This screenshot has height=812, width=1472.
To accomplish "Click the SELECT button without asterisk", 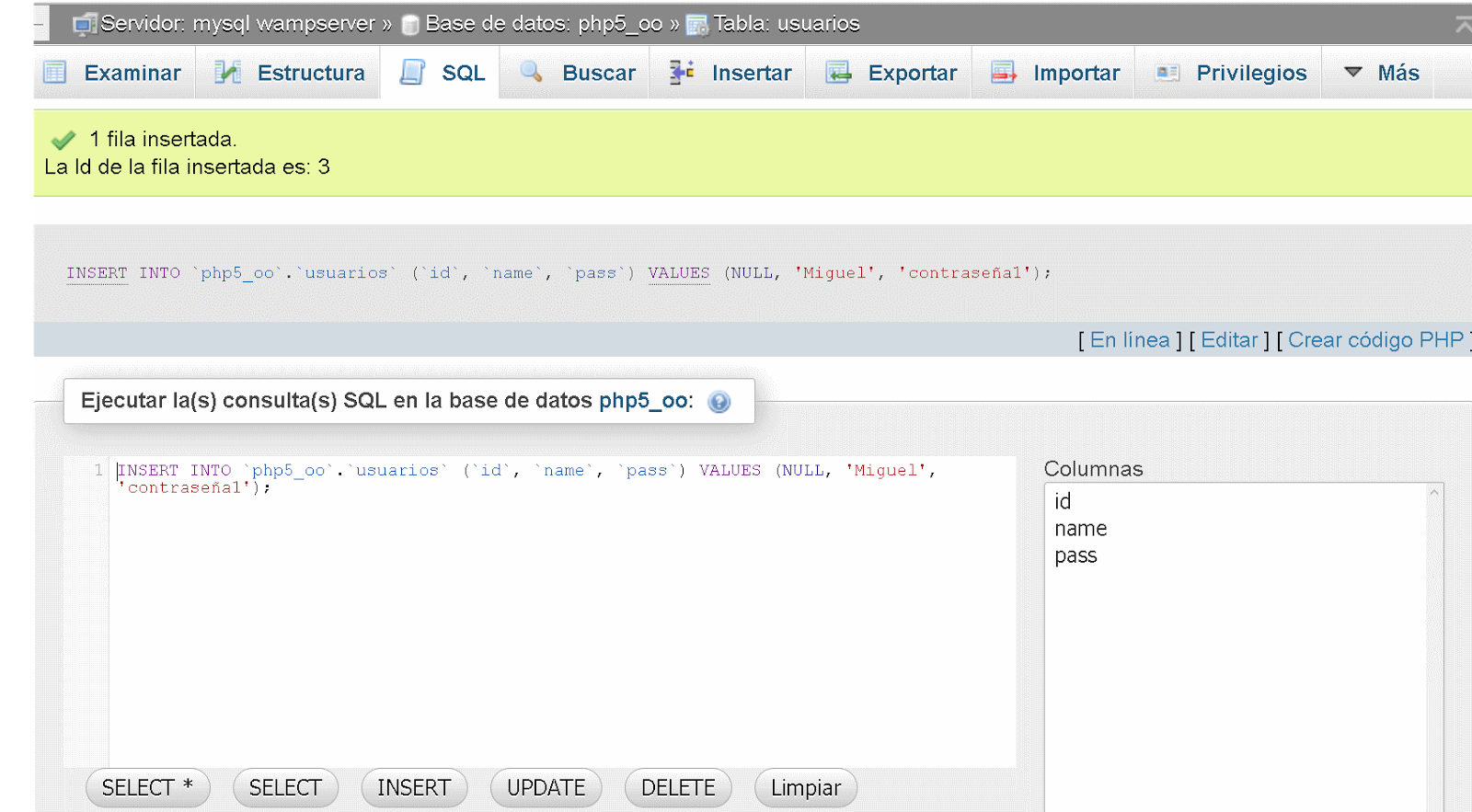I will [285, 788].
